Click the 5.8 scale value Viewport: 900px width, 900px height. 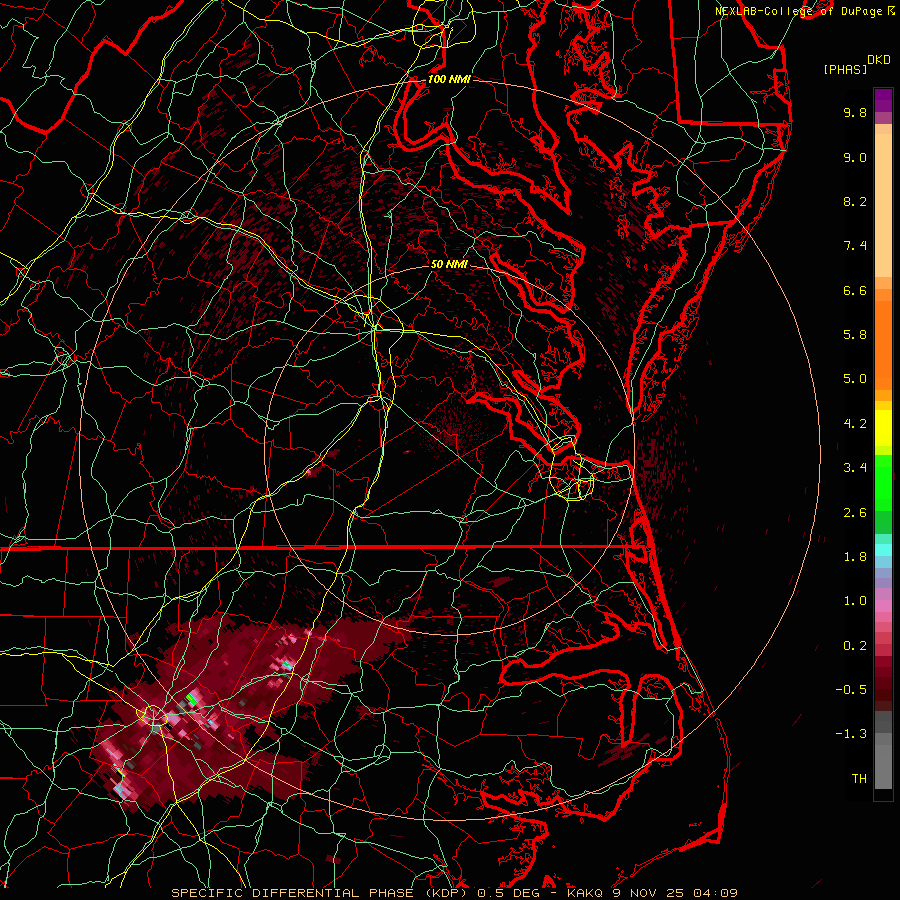click(x=855, y=335)
